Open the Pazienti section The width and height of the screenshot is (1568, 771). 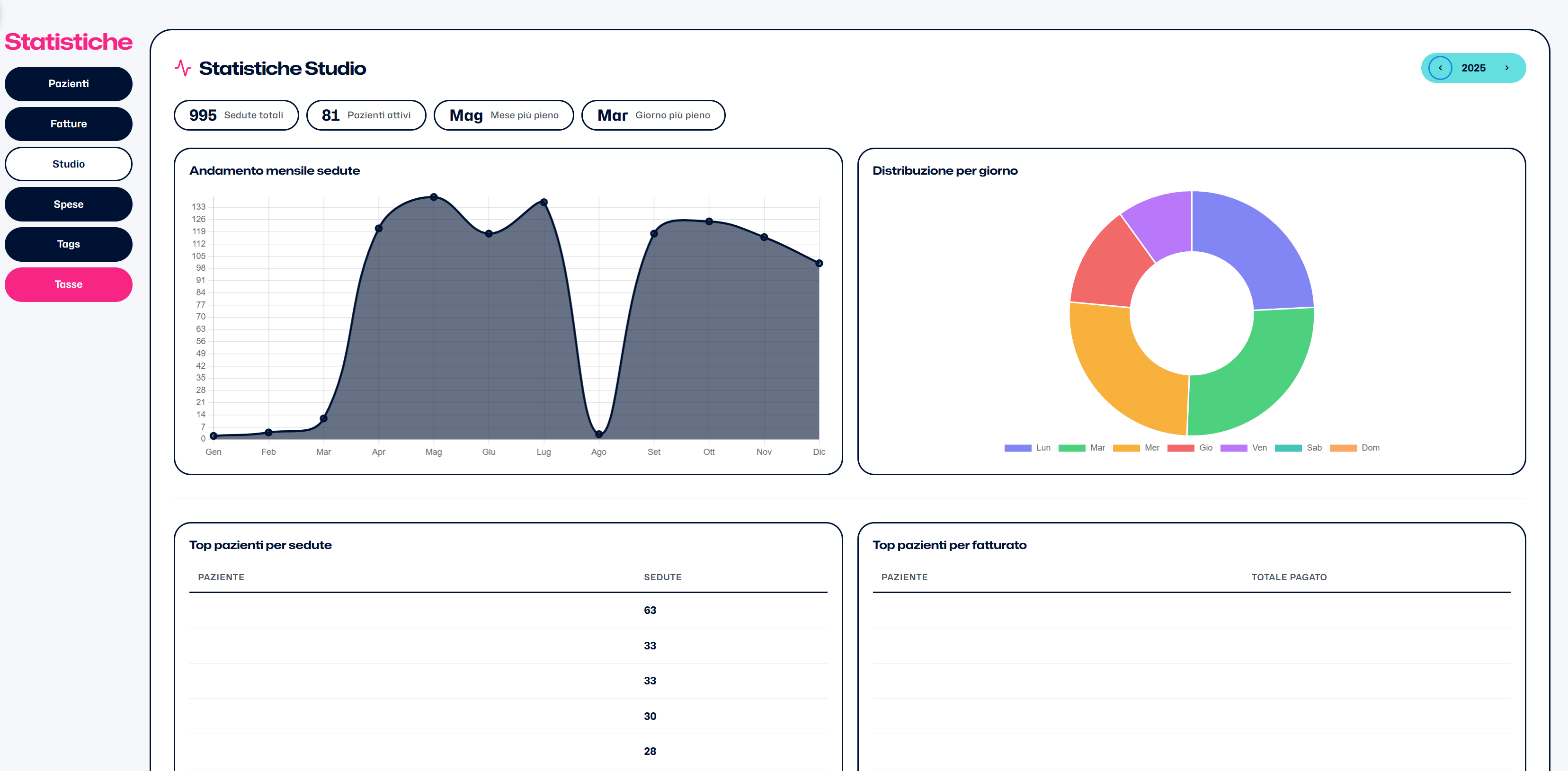69,83
